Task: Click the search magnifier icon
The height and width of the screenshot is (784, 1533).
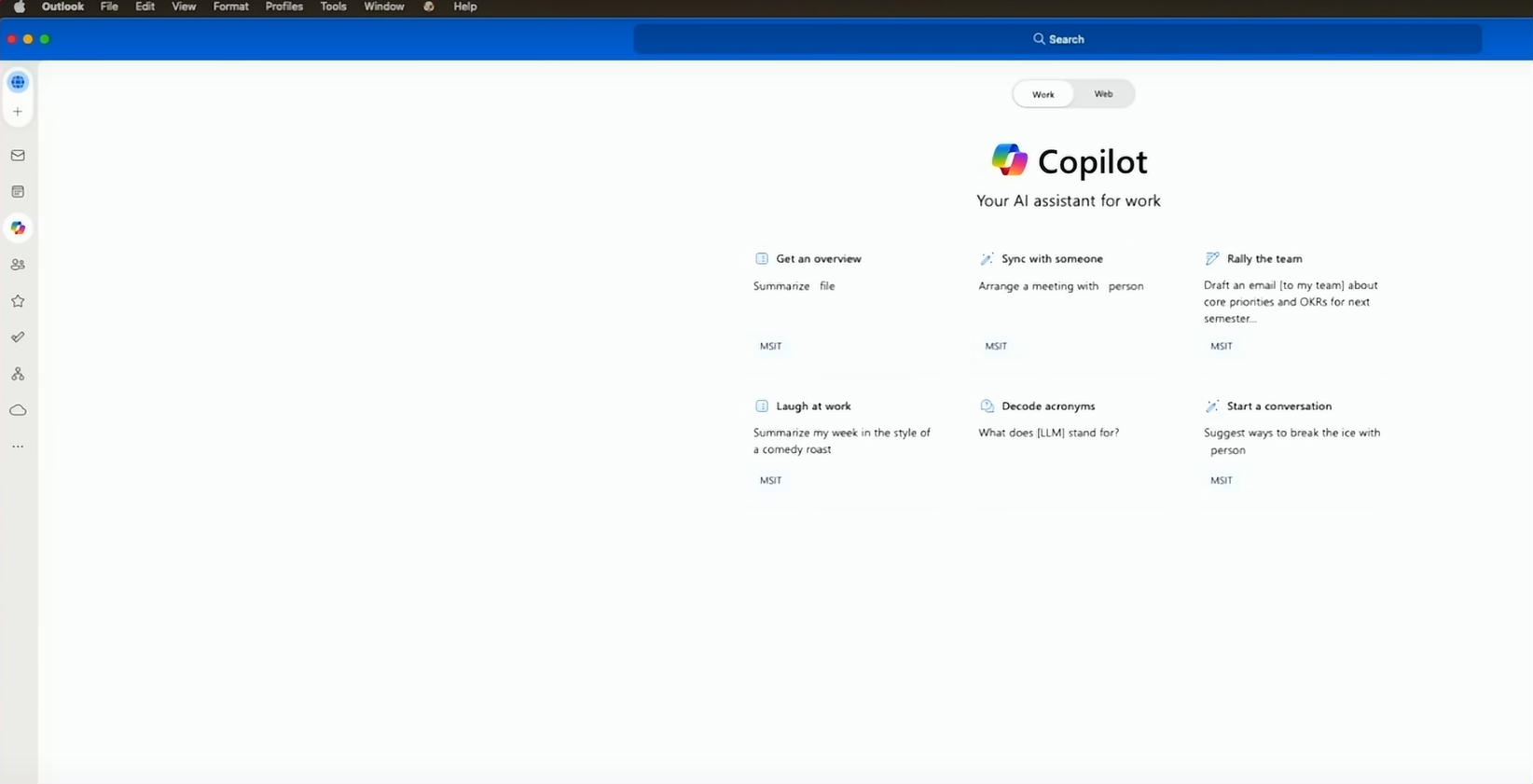Action: click(1039, 39)
